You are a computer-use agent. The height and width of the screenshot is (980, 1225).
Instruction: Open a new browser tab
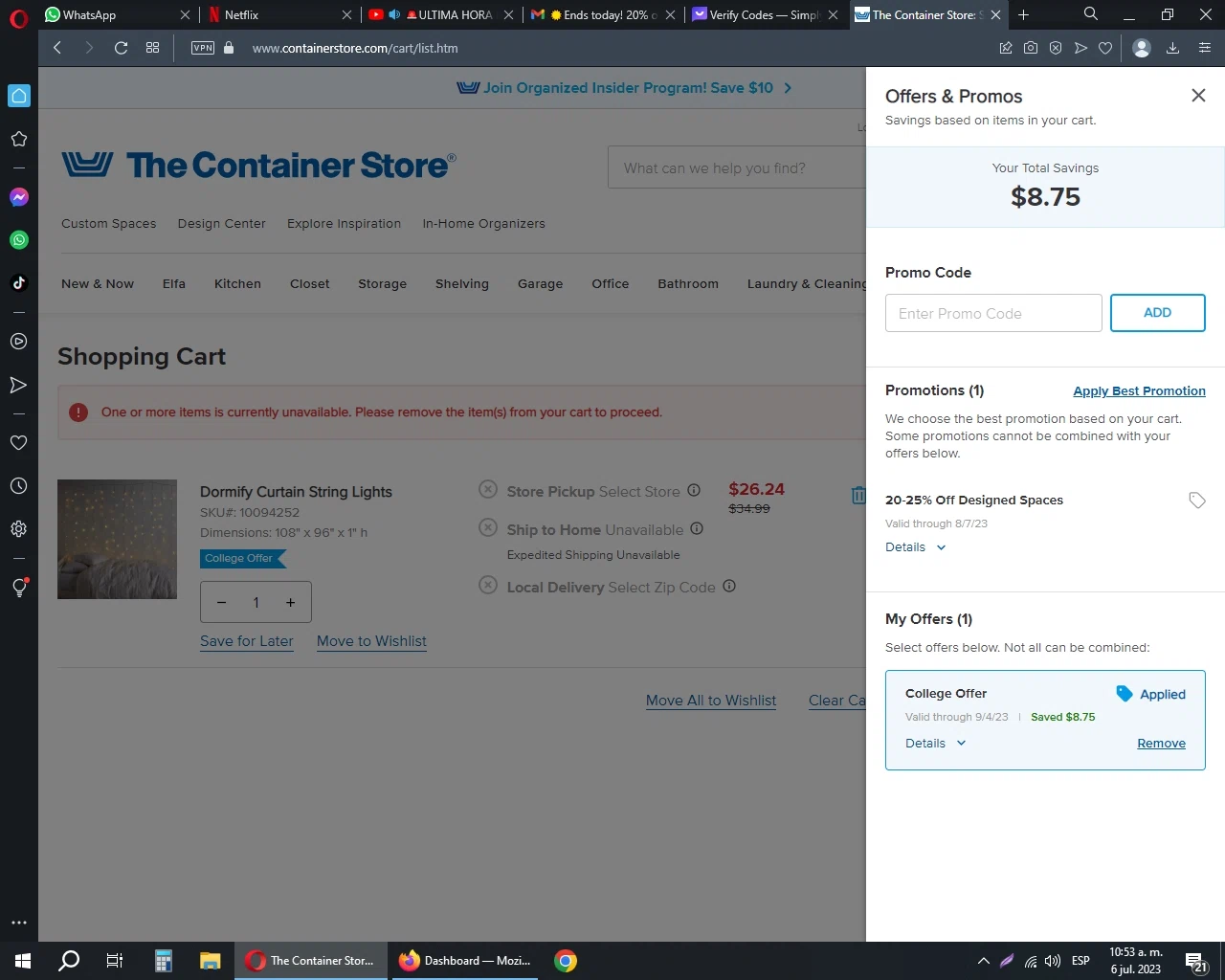coord(1024,14)
